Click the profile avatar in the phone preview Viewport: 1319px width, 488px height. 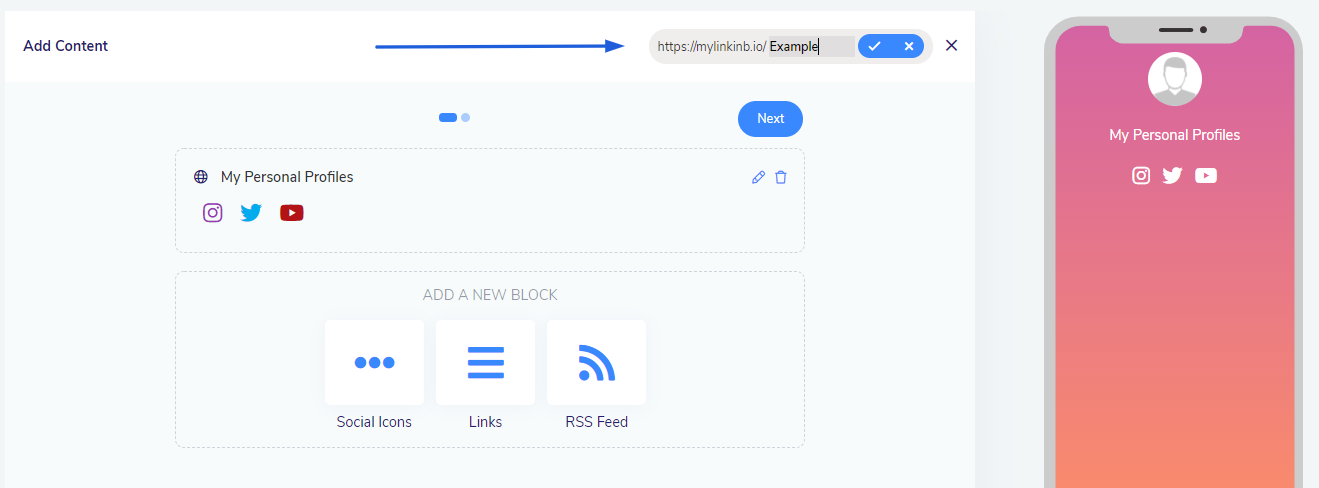coord(1174,79)
